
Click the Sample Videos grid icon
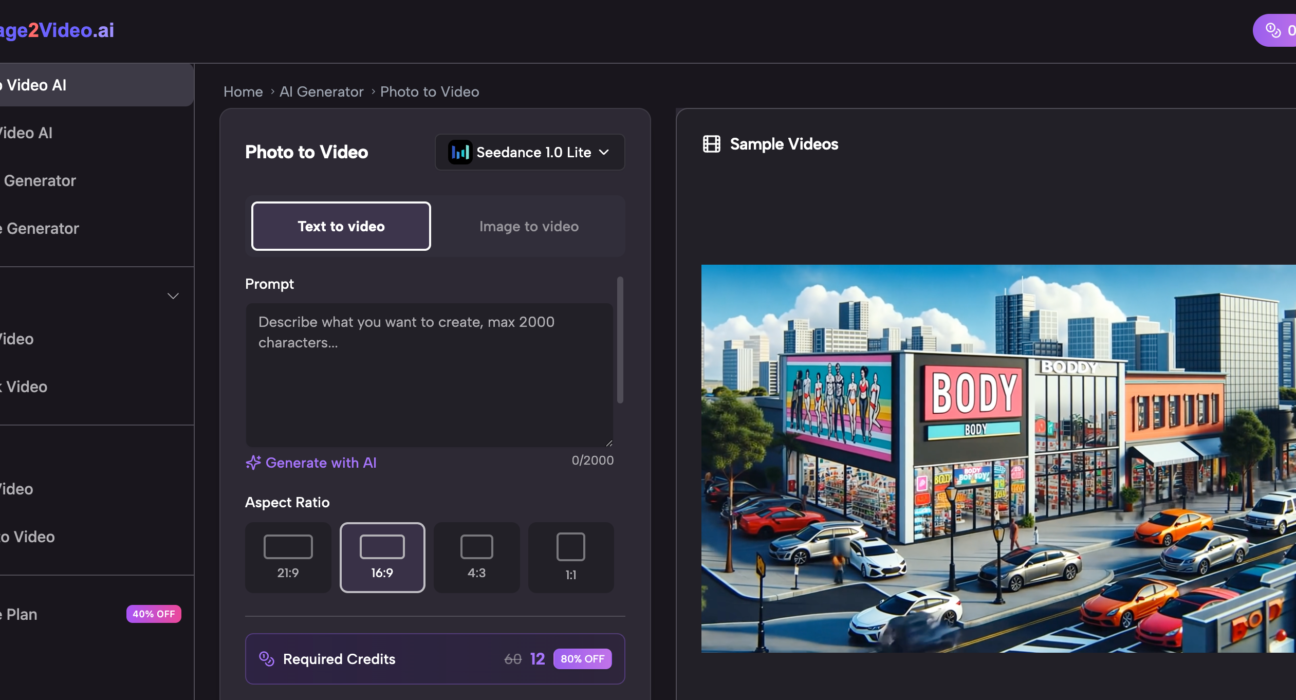[711, 143]
